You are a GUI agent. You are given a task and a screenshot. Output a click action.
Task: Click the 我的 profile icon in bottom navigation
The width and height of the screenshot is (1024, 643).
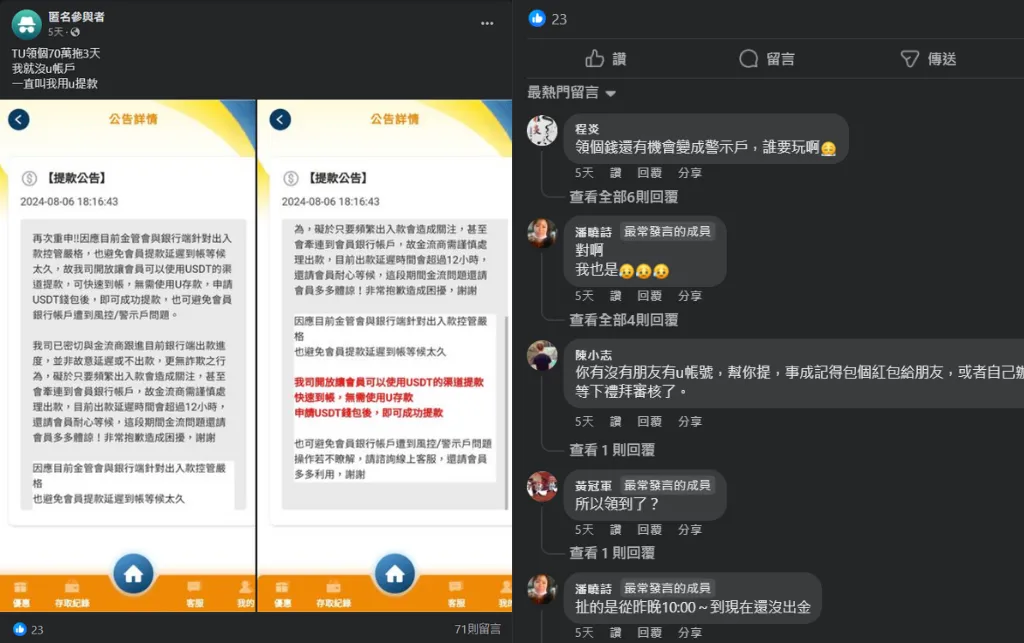tap(245, 590)
